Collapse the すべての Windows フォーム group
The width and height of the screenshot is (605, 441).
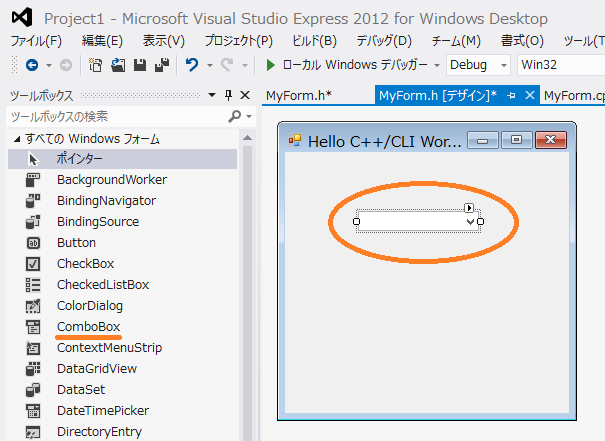click(x=15, y=139)
